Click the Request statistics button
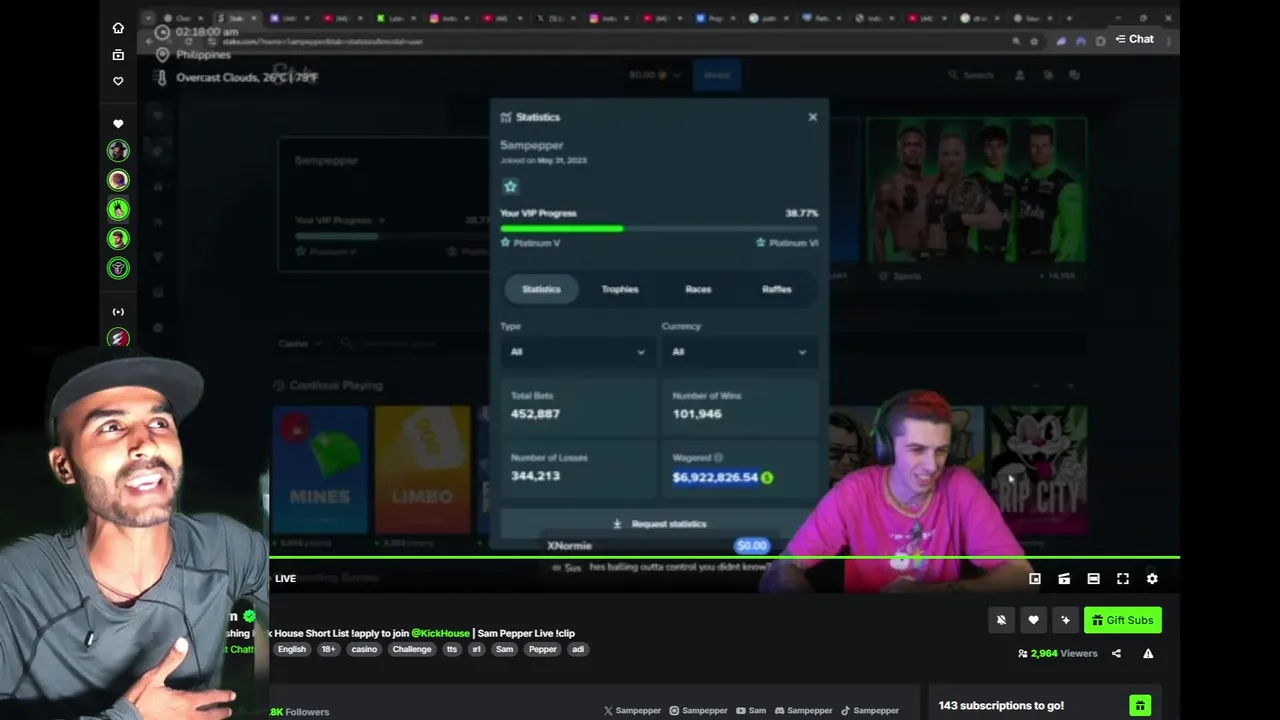The image size is (1280, 720). 659,524
